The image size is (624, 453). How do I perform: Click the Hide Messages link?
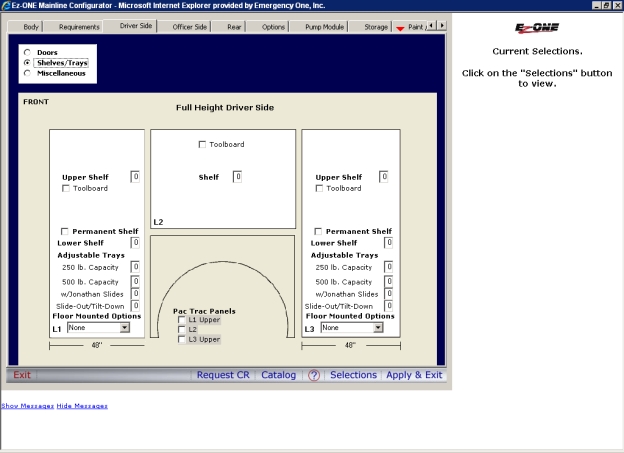pos(82,406)
